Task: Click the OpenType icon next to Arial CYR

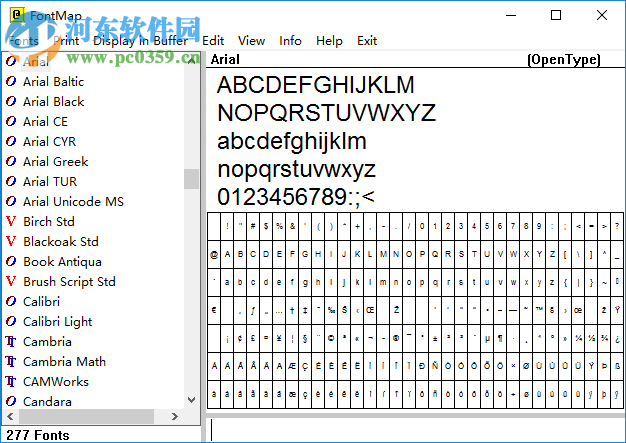Action: coord(11,141)
